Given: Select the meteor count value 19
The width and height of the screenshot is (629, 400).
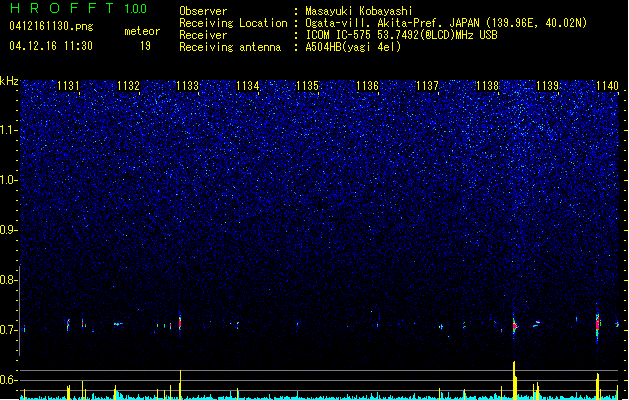Looking at the screenshot, I should (x=145, y=46).
